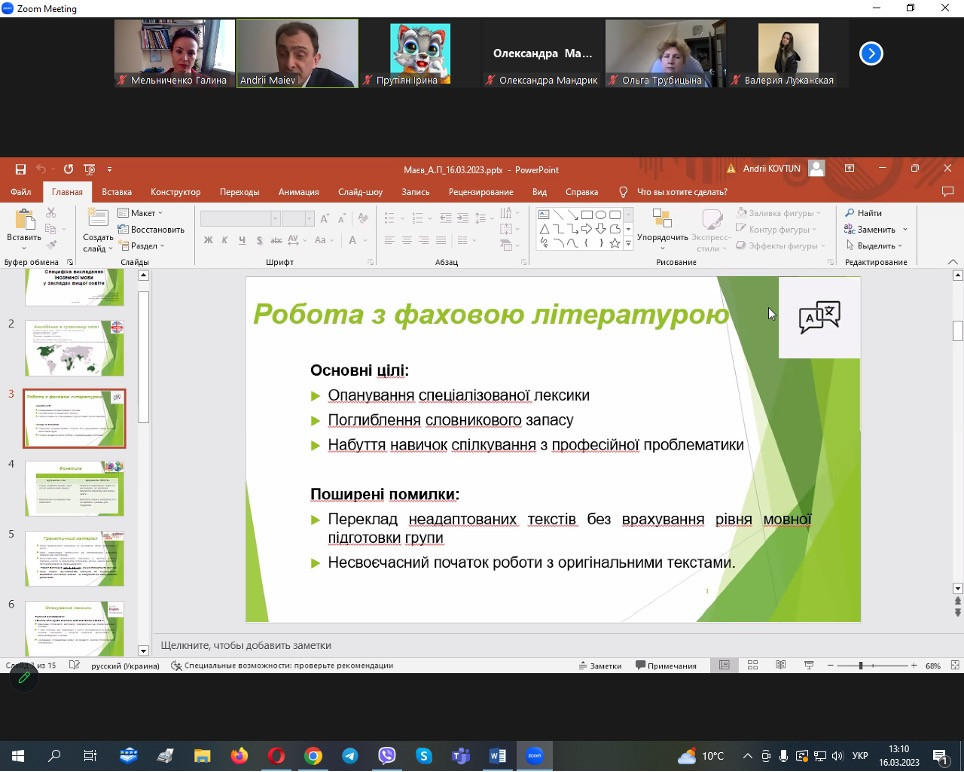Screen dimensions: 964x772
Task: Toggle bold formatting (Ж)
Action: point(208,240)
